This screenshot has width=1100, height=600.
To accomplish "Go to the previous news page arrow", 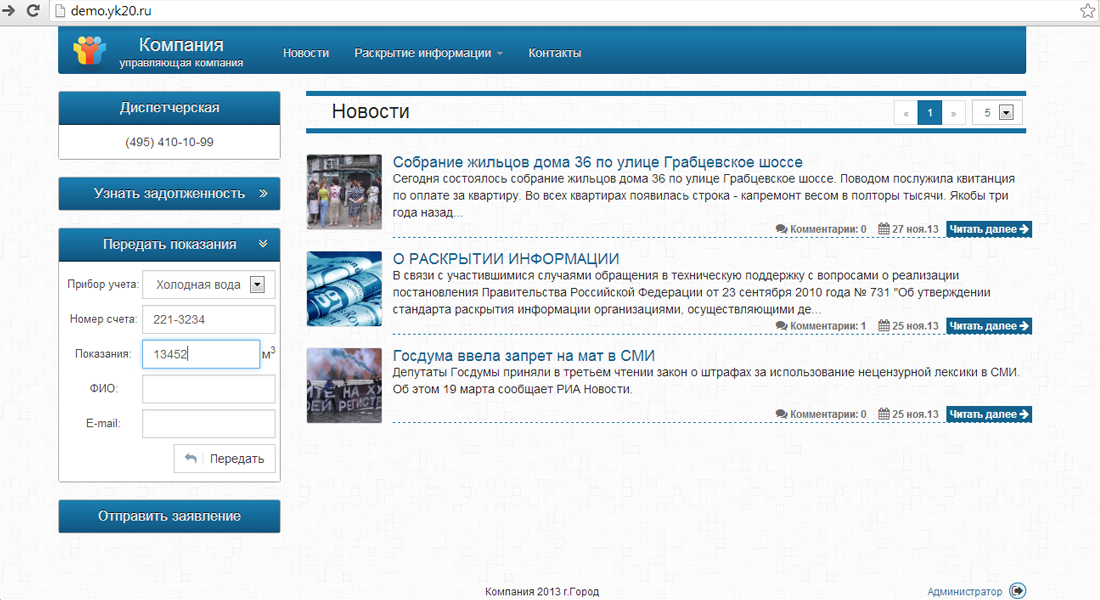I will coord(906,113).
